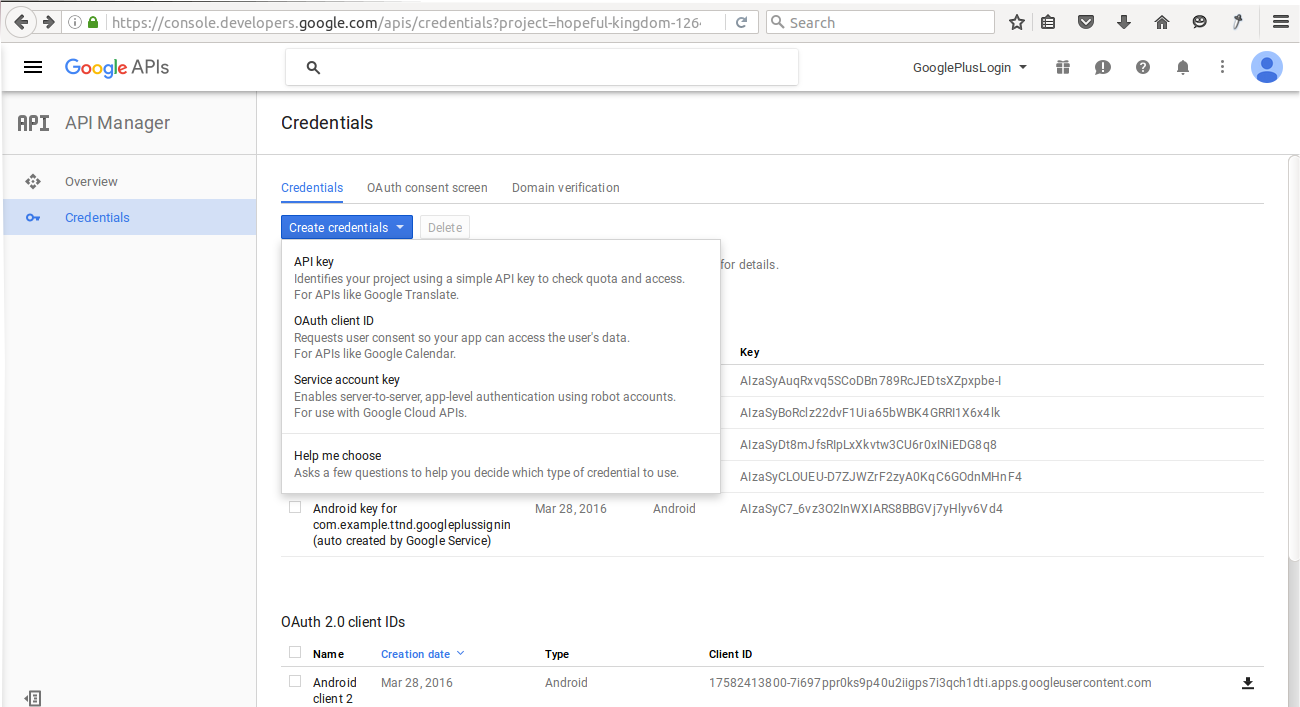Open the Android key for com.example.ttnd.googleplussignin
This screenshot has height=707, width=1300.
(x=412, y=525)
